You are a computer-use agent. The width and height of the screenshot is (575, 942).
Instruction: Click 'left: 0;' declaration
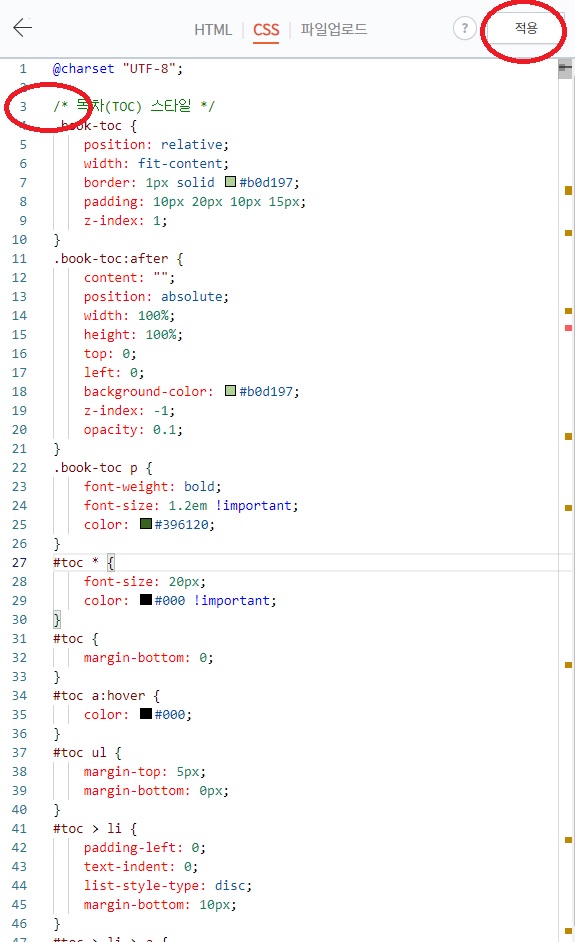(x=114, y=372)
